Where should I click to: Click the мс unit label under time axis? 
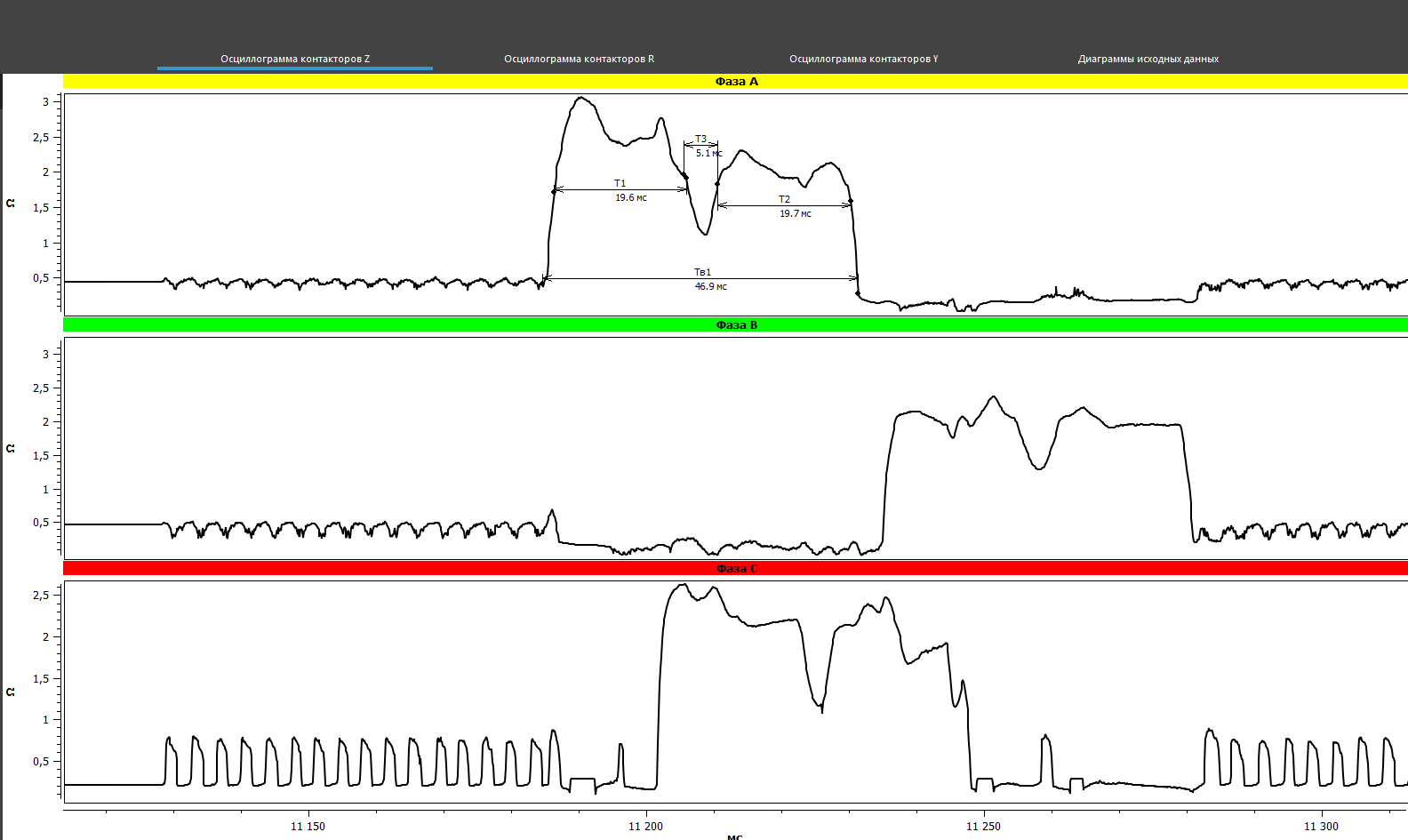pos(734,836)
